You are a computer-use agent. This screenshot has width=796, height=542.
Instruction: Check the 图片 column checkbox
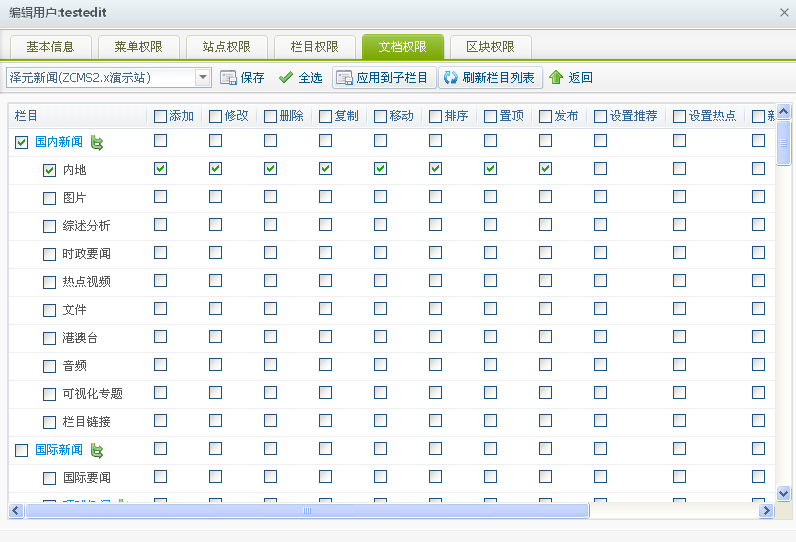[49, 198]
